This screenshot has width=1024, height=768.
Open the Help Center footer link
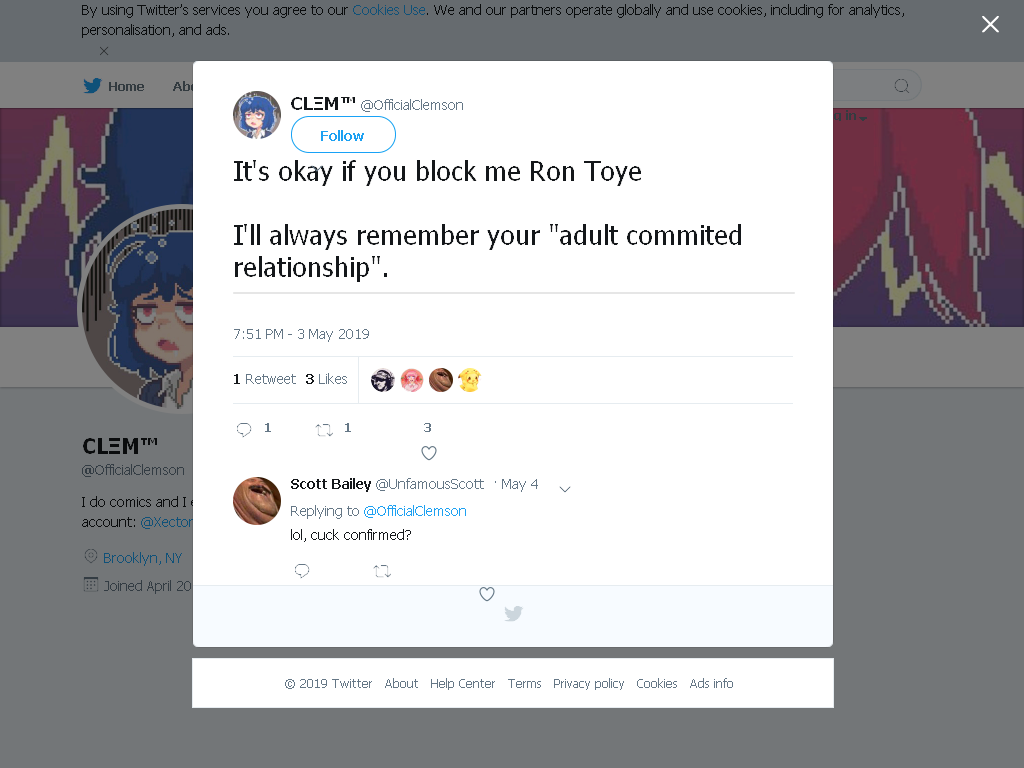click(462, 683)
